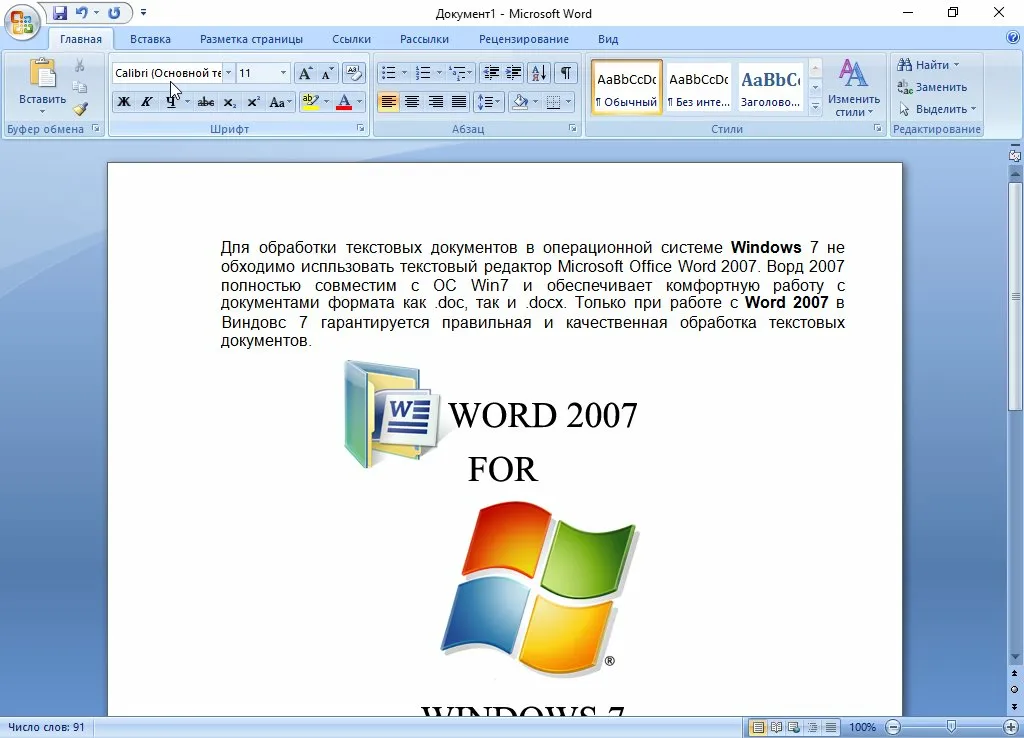Save document via Quick Access floppy icon
This screenshot has height=738, width=1024.
tap(60, 13)
